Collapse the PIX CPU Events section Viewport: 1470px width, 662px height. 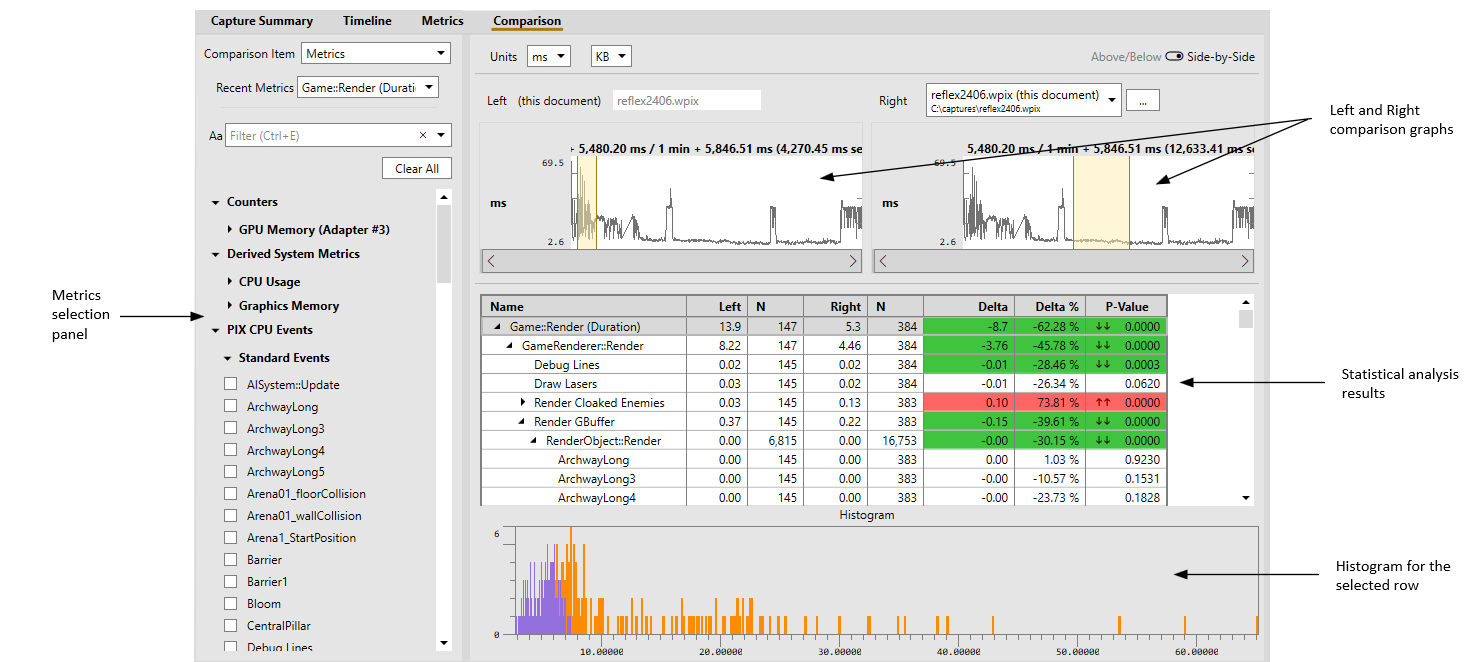coord(215,330)
